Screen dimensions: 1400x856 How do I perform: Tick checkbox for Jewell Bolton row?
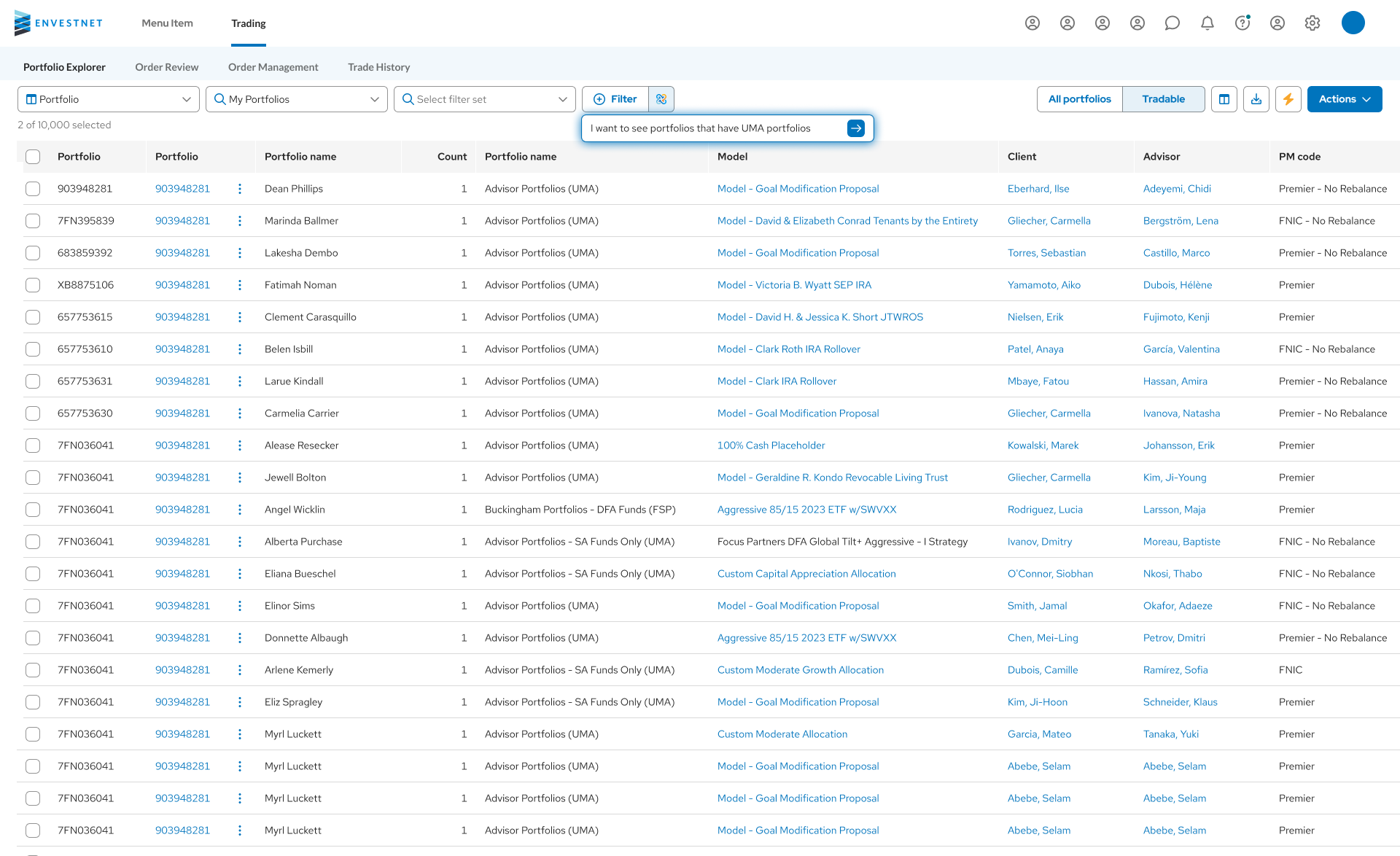point(33,478)
